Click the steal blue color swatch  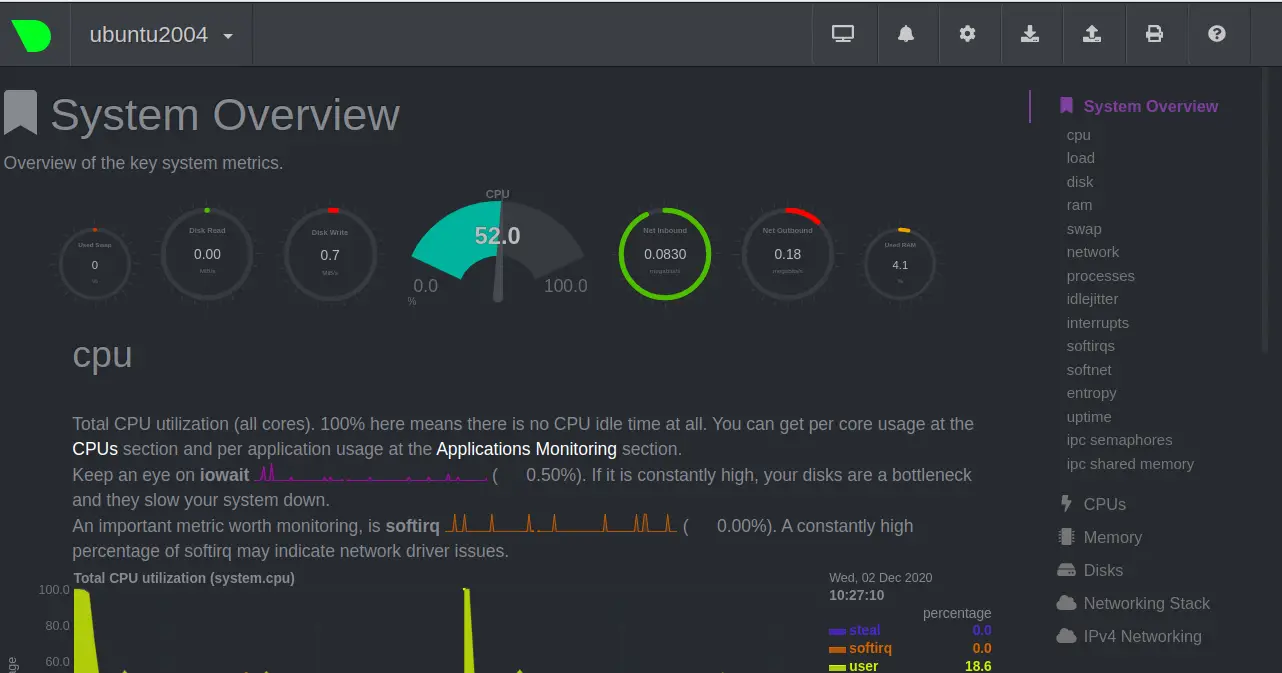[x=837, y=631]
